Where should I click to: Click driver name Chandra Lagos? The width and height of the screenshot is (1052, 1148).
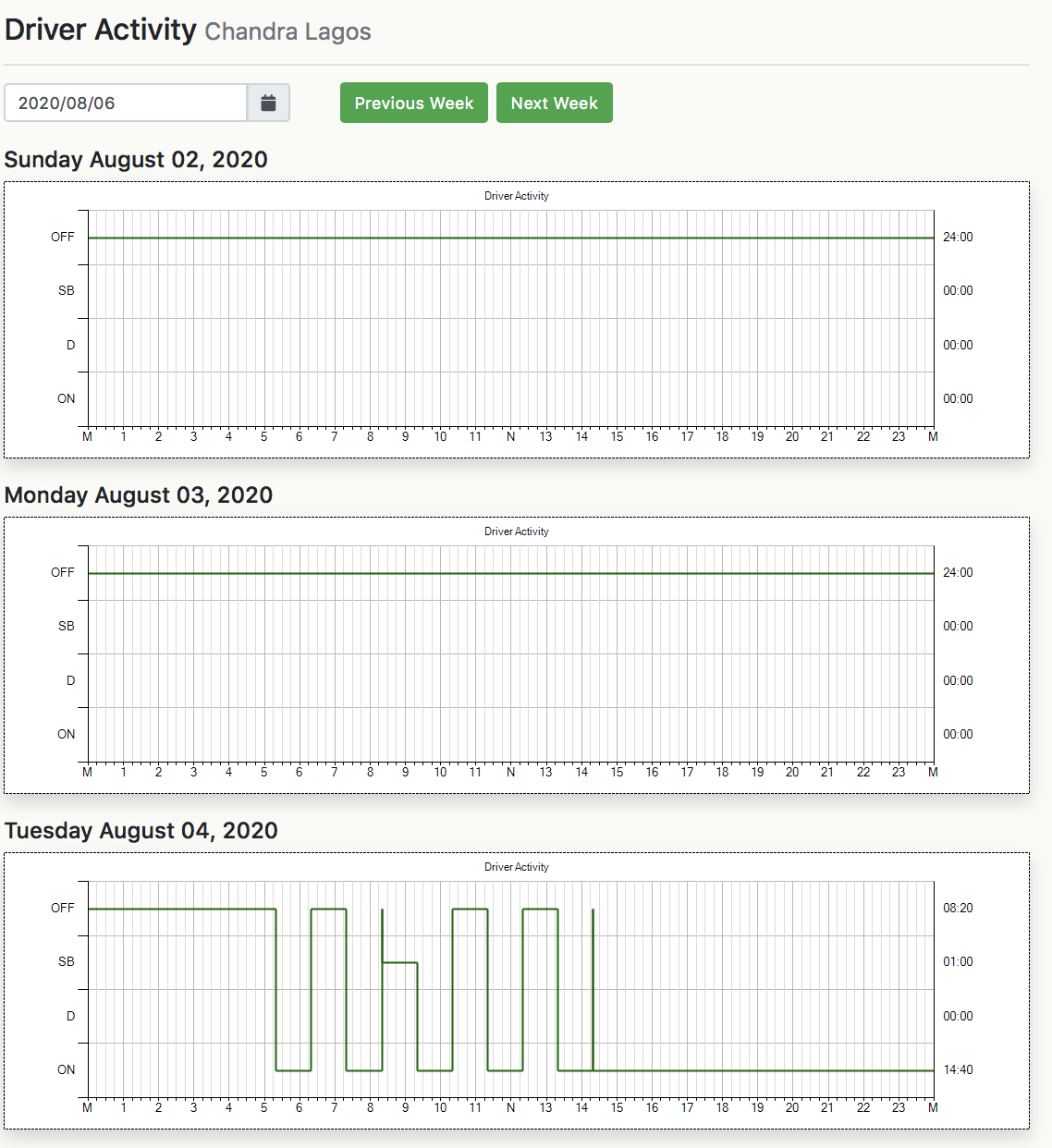coord(287,31)
